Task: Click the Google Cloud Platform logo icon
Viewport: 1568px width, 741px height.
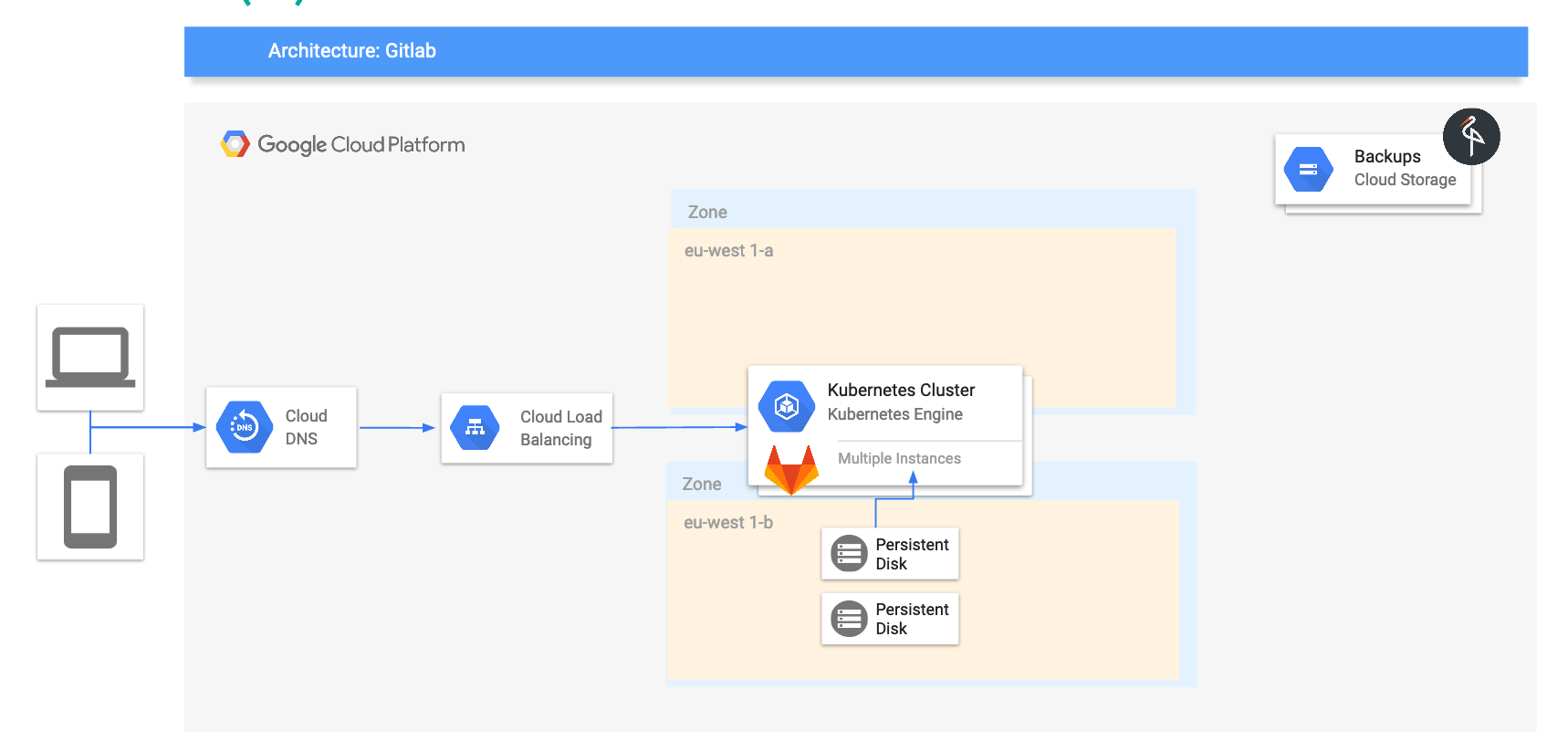Action: coord(235,144)
